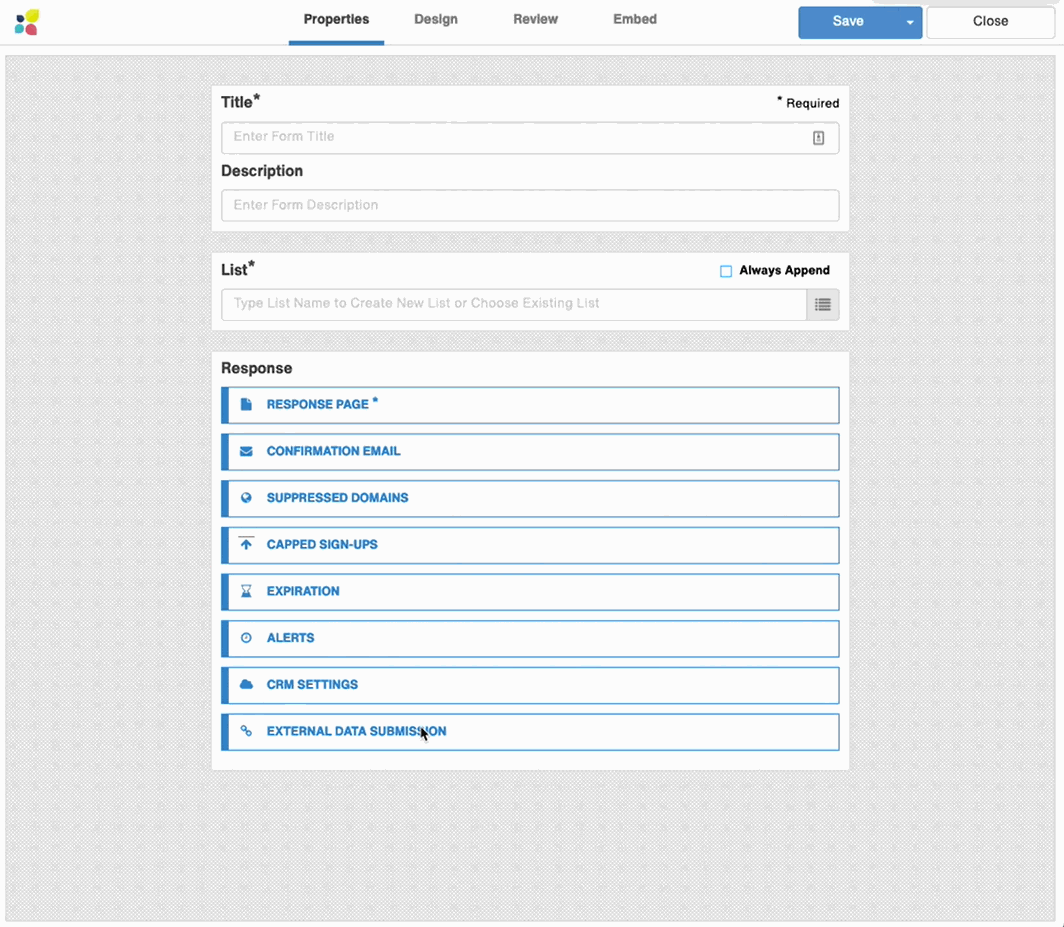Open the Embed tab
This screenshot has height=927, width=1064.
coord(634,20)
